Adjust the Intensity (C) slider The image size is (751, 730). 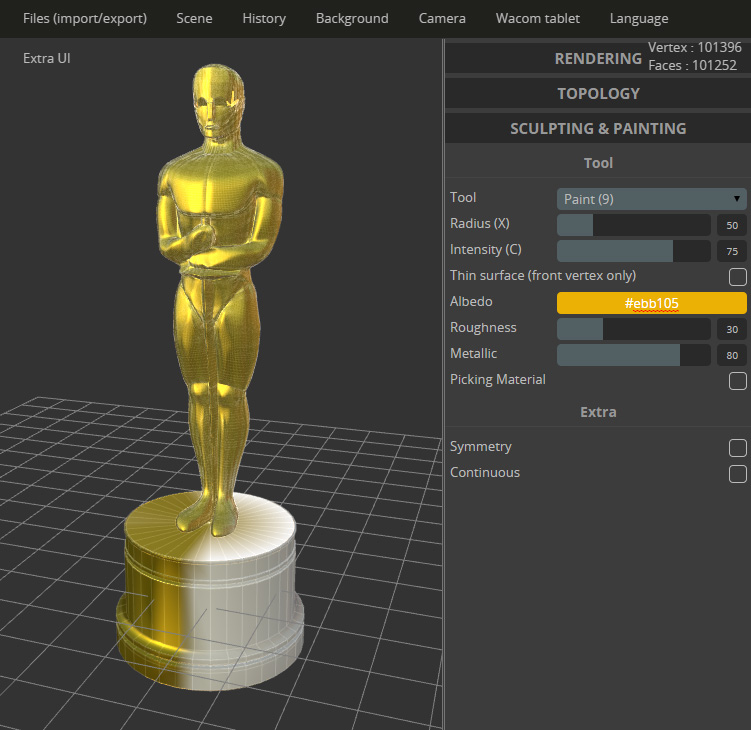634,251
